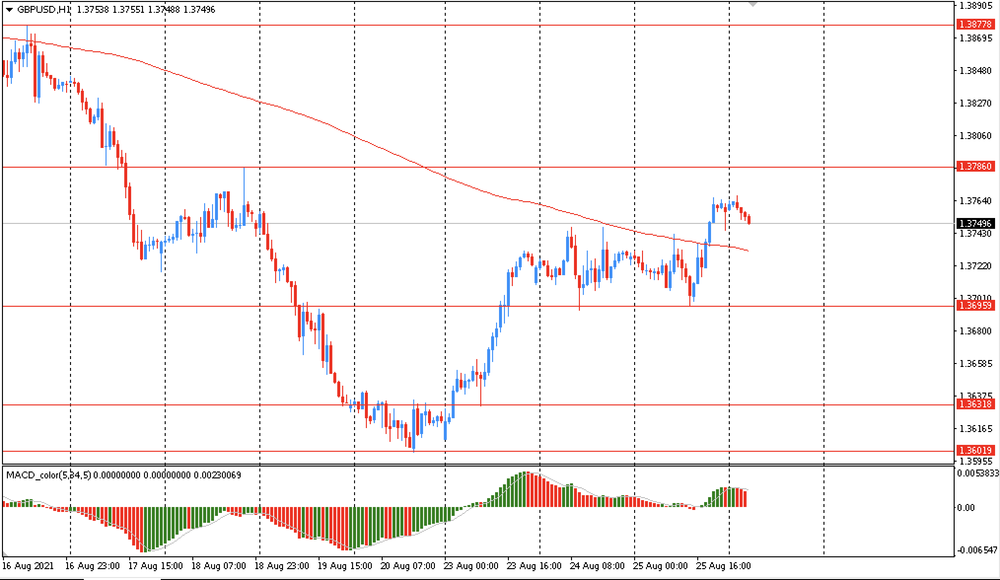Viewport: 1000px width, 580px height.
Task: Select the OHLC values 1.37538 1.37551 1.37488 1.37496
Action: point(145,10)
